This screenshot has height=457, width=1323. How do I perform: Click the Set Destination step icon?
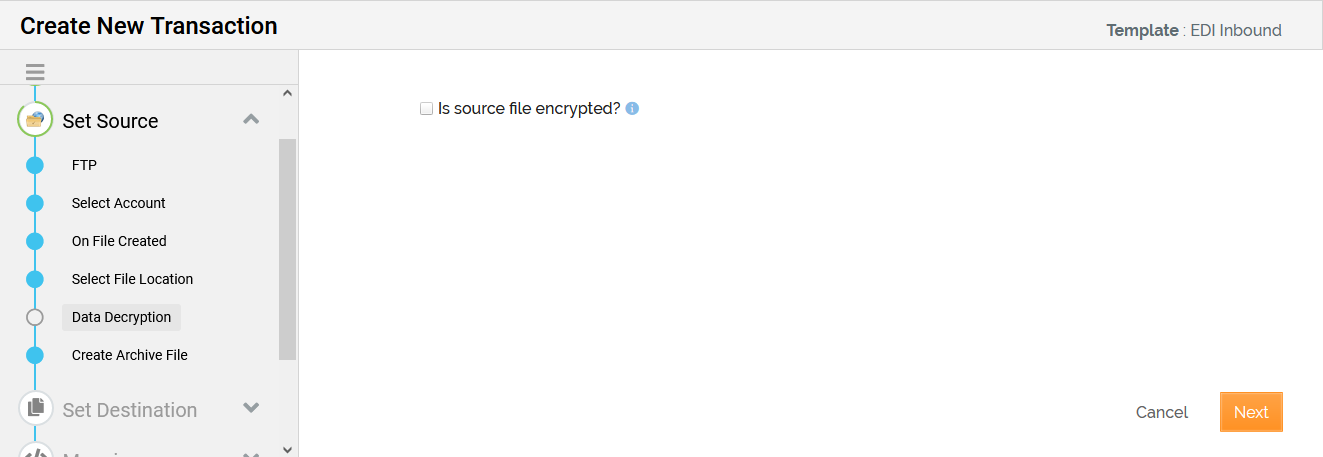click(35, 408)
